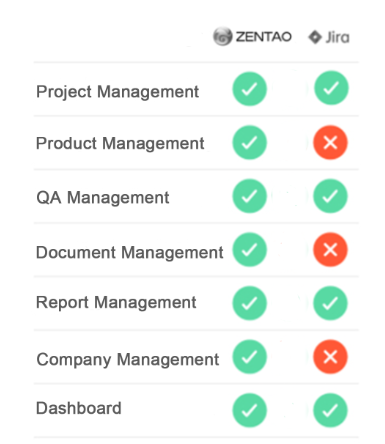Screen dimensions: 385x444
Task: Click the ZenTao logo in the header
Action: pyautogui.click(x=252, y=36)
